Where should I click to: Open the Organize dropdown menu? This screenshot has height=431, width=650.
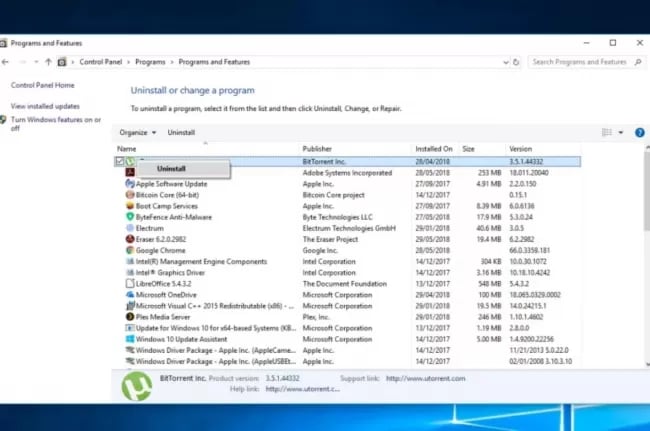pyautogui.click(x=138, y=133)
